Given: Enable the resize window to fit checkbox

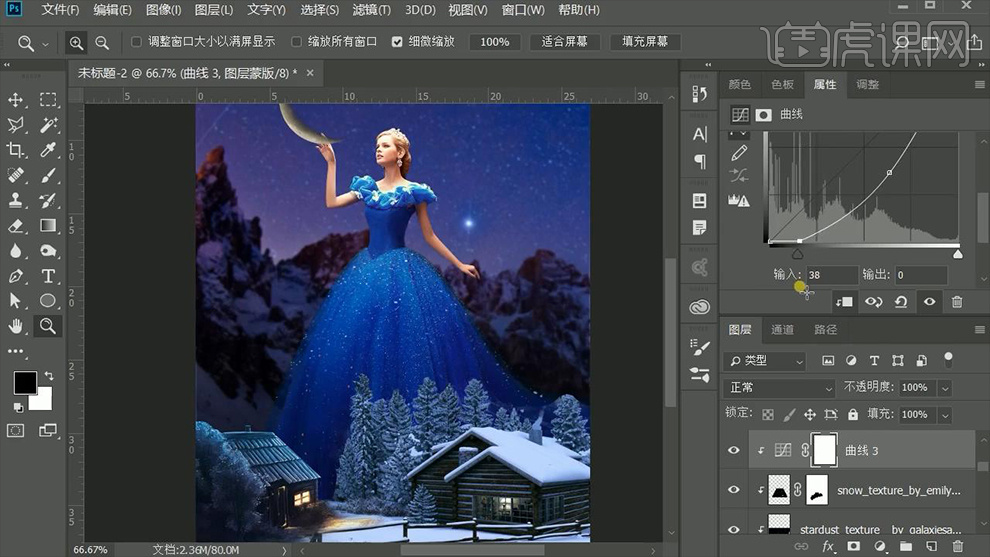Looking at the screenshot, I should pyautogui.click(x=137, y=42).
